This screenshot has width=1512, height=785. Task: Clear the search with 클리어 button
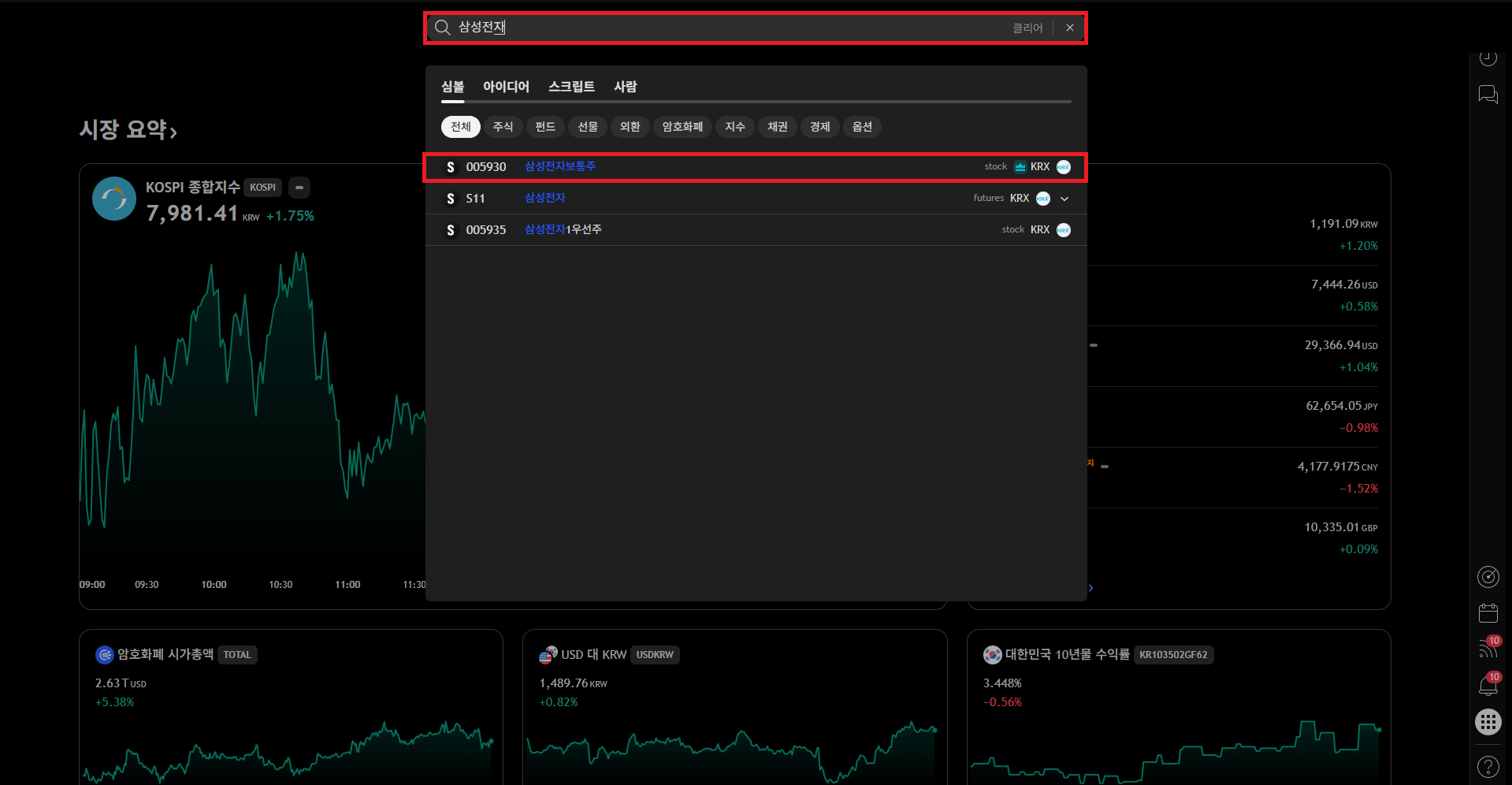tap(1027, 28)
